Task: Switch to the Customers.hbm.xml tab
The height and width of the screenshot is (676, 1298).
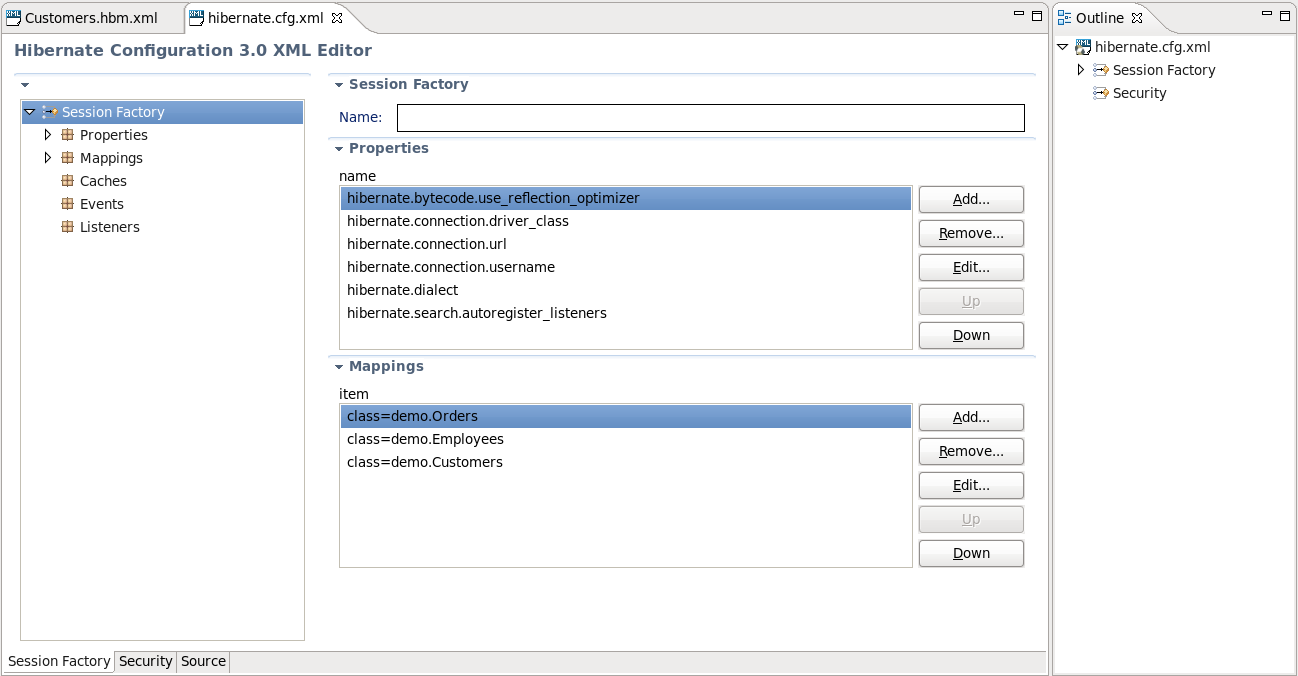Action: click(92, 16)
